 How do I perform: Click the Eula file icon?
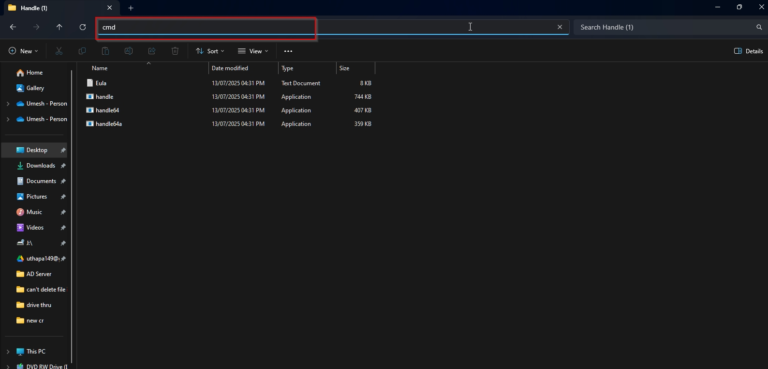[x=90, y=83]
